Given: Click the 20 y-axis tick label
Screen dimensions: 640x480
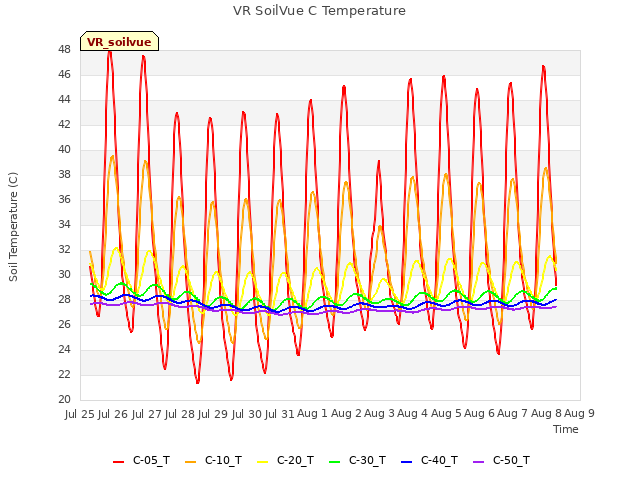Looking at the screenshot, I should pyautogui.click(x=64, y=399).
